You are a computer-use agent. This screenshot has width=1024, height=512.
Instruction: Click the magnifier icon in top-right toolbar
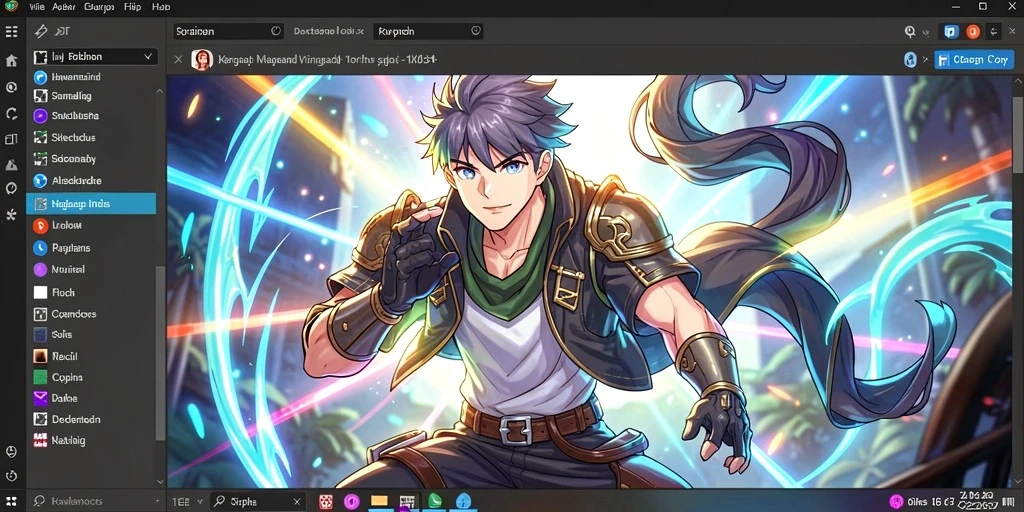(x=910, y=31)
